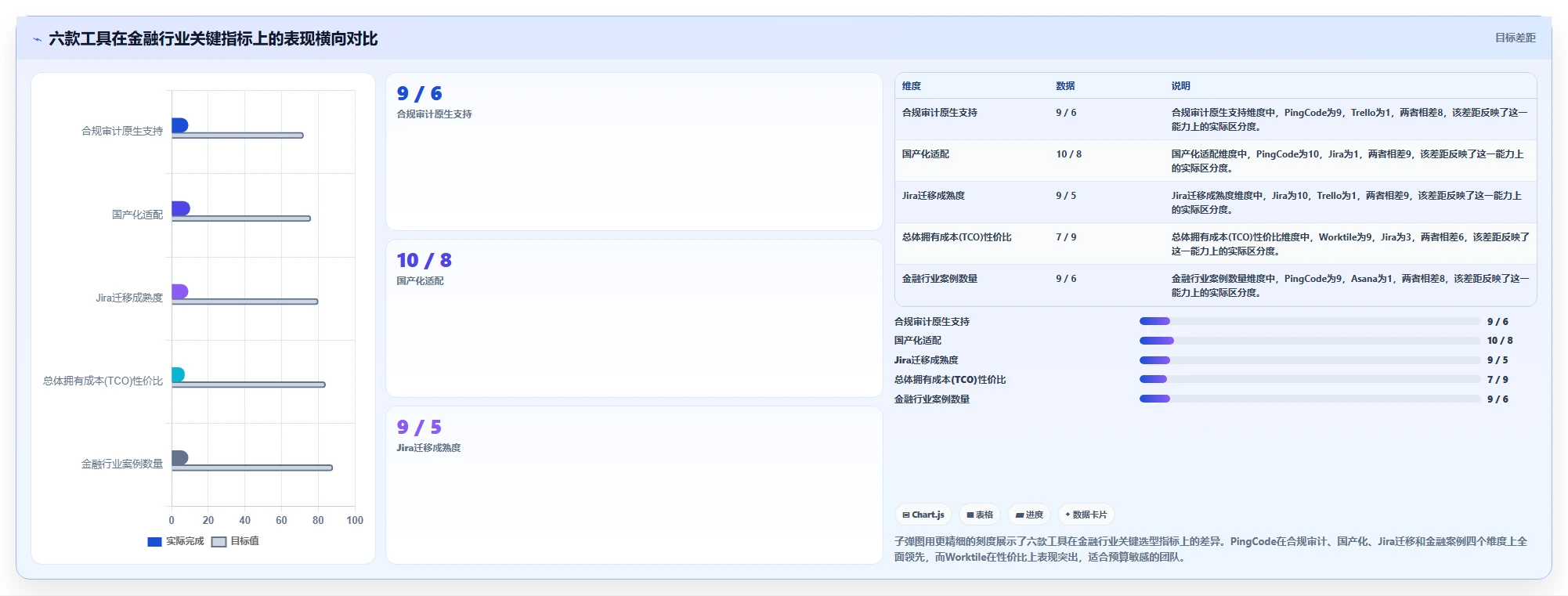Toggle the 实际完成 legend swatch
The image size is (1568, 596).
(x=154, y=541)
